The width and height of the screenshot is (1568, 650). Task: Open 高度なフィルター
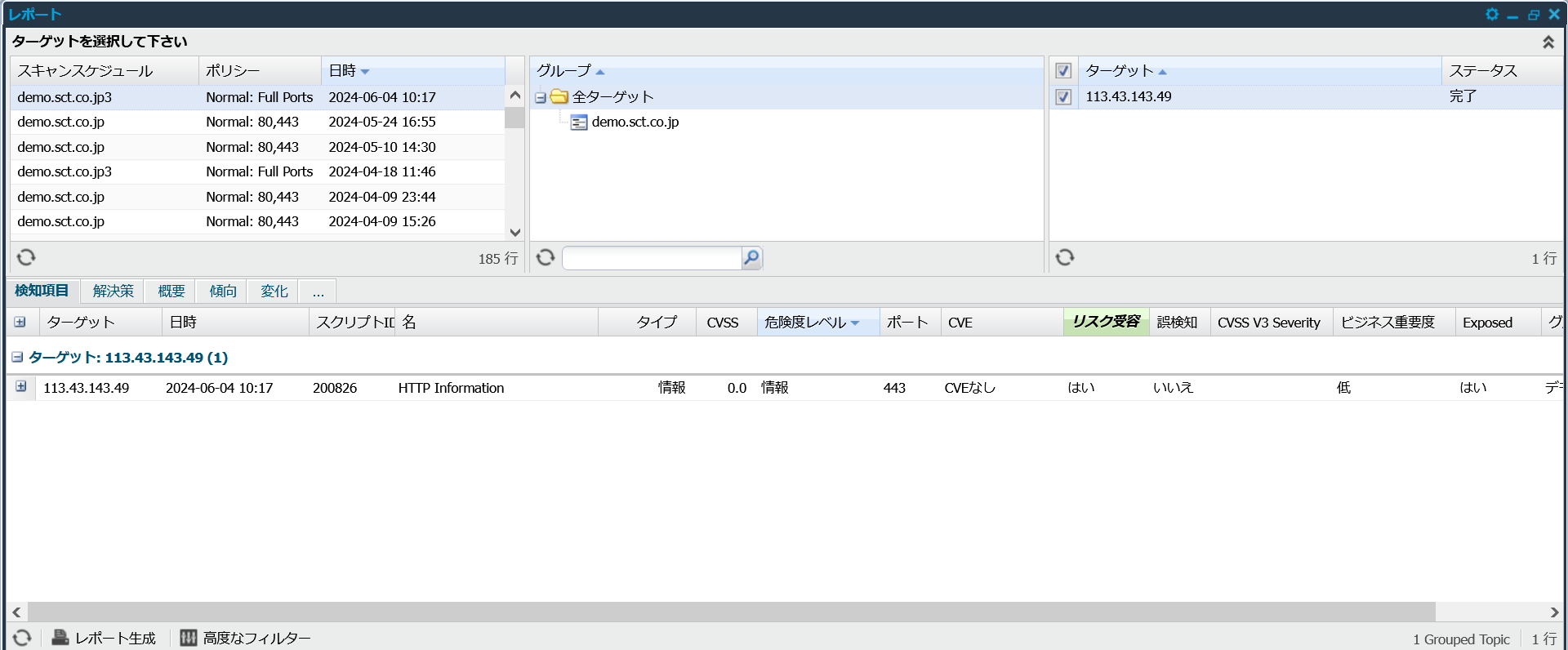[246, 638]
